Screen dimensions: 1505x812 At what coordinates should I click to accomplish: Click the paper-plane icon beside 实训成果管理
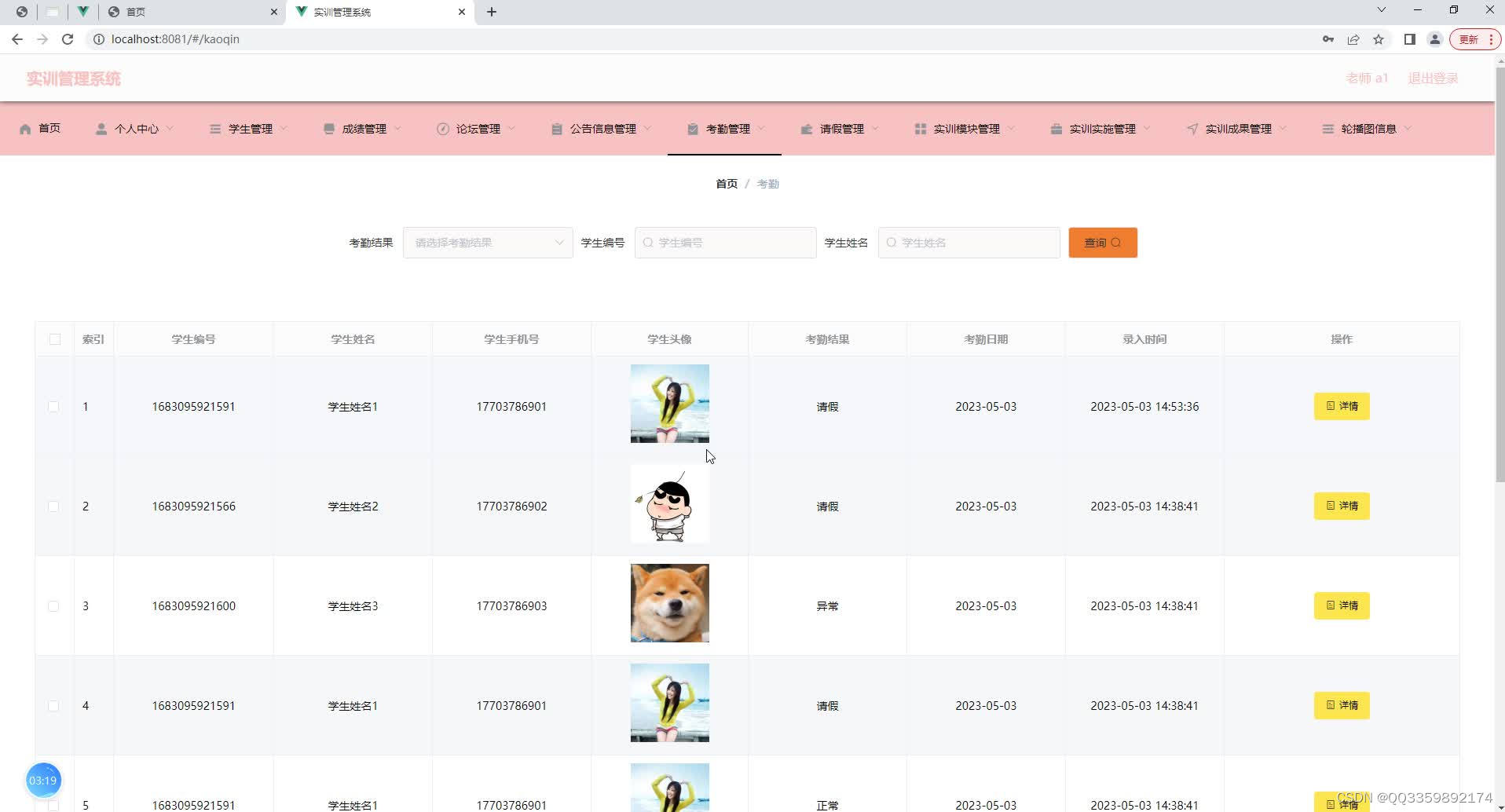pos(1192,129)
